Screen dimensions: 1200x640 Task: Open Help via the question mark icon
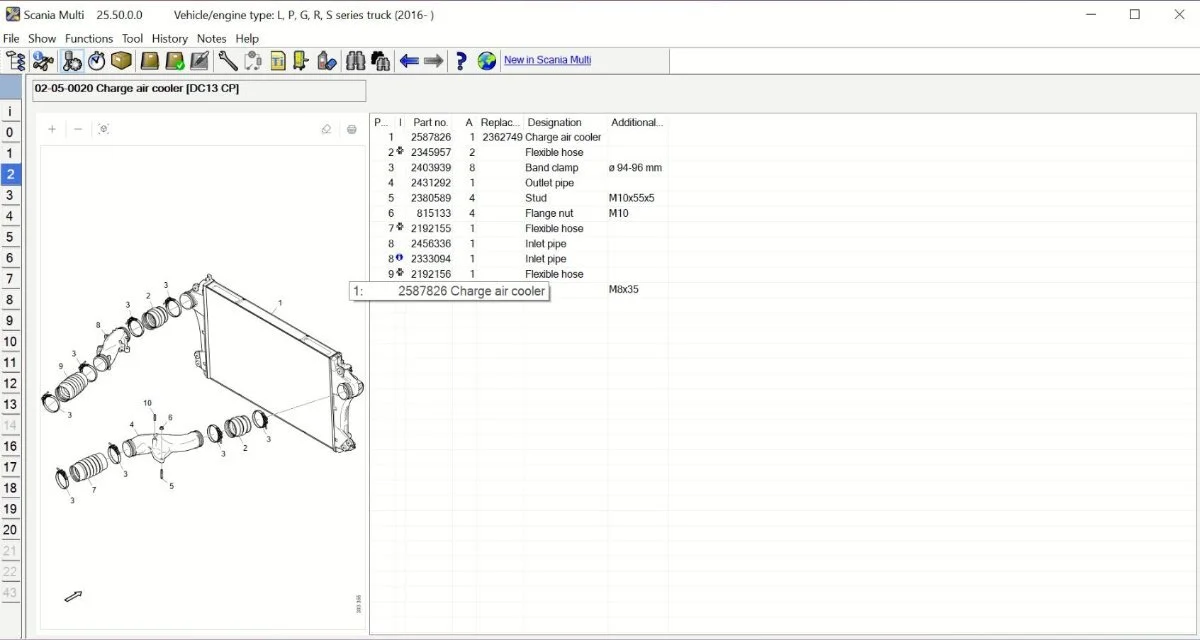(x=460, y=60)
